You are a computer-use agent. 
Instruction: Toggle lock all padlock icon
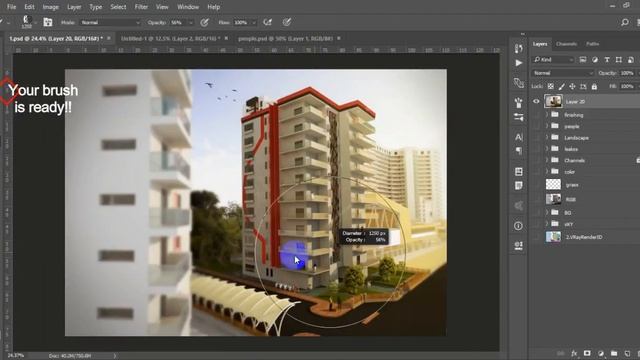pos(594,87)
